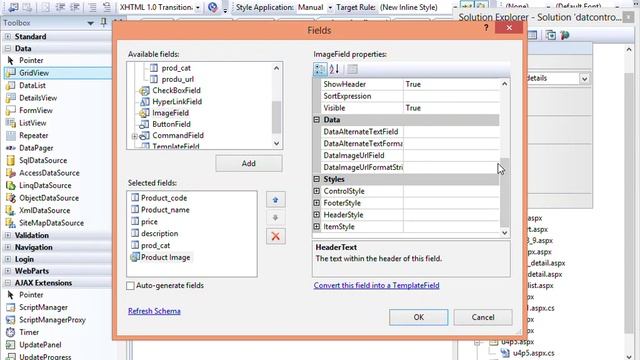640x360 pixels.
Task: Expand the WebParts toolbox section
Action: [x=8, y=271]
